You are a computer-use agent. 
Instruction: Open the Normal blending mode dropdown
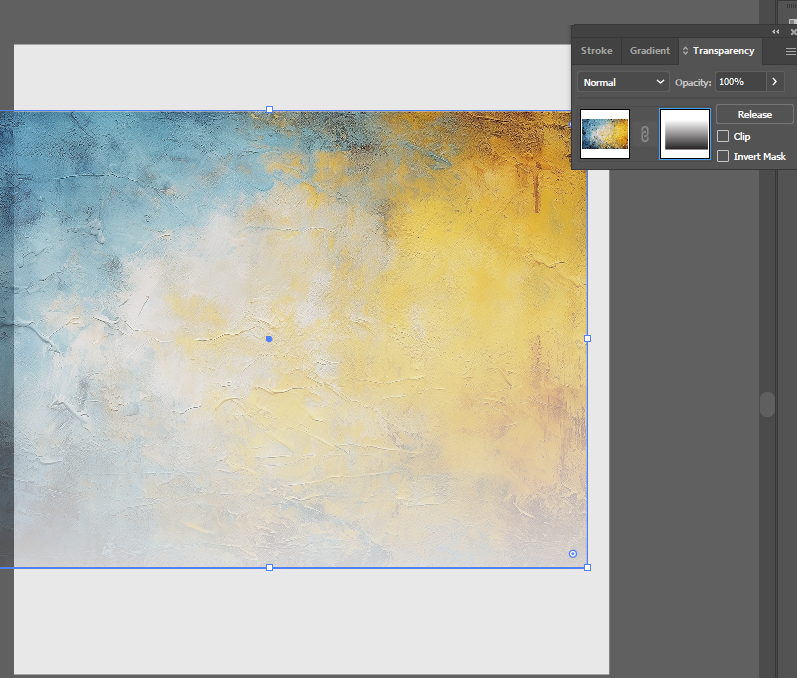pyautogui.click(x=624, y=82)
